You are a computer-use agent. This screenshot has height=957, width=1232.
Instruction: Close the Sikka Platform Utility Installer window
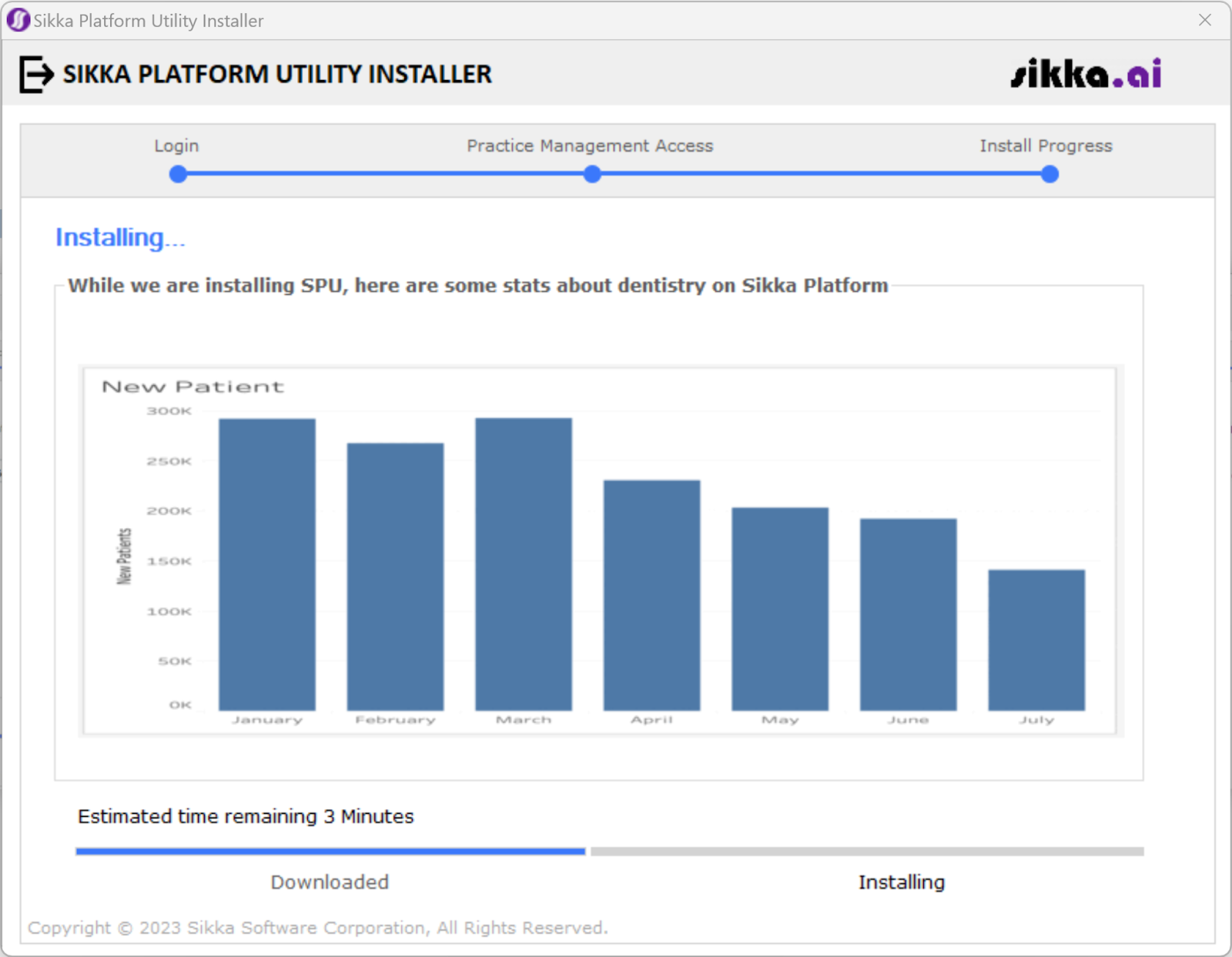pyautogui.click(x=1205, y=20)
